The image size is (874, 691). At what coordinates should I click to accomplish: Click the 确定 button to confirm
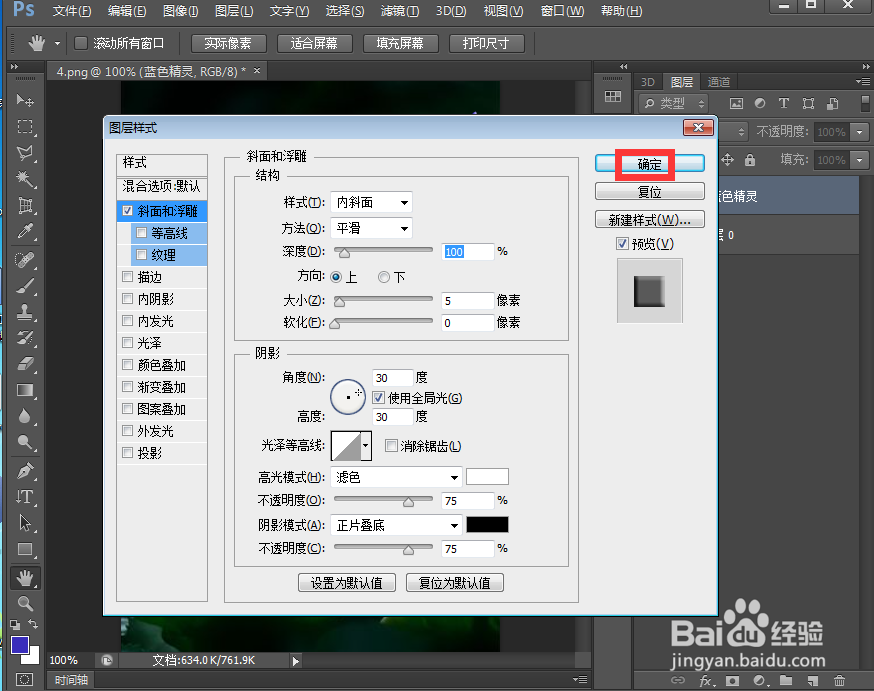(x=649, y=161)
